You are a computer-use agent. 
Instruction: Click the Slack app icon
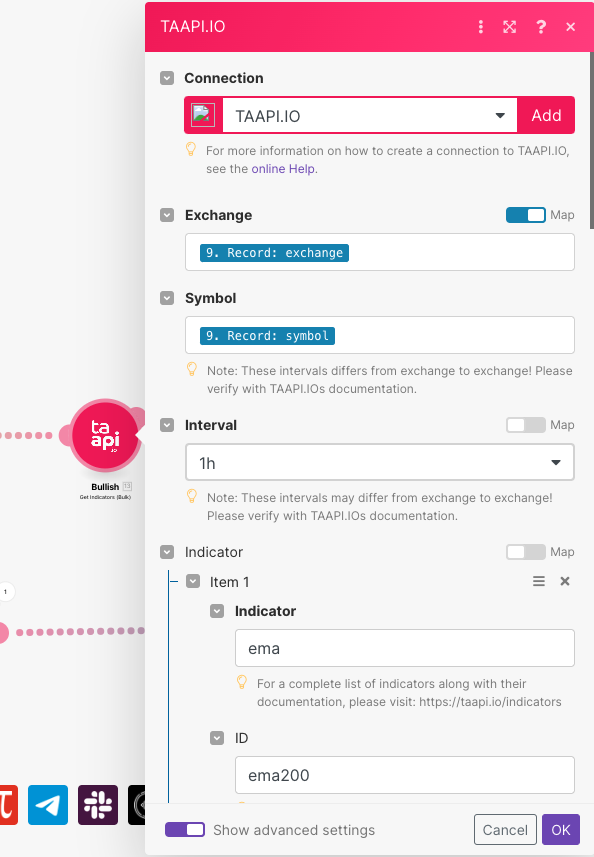[x=98, y=805]
